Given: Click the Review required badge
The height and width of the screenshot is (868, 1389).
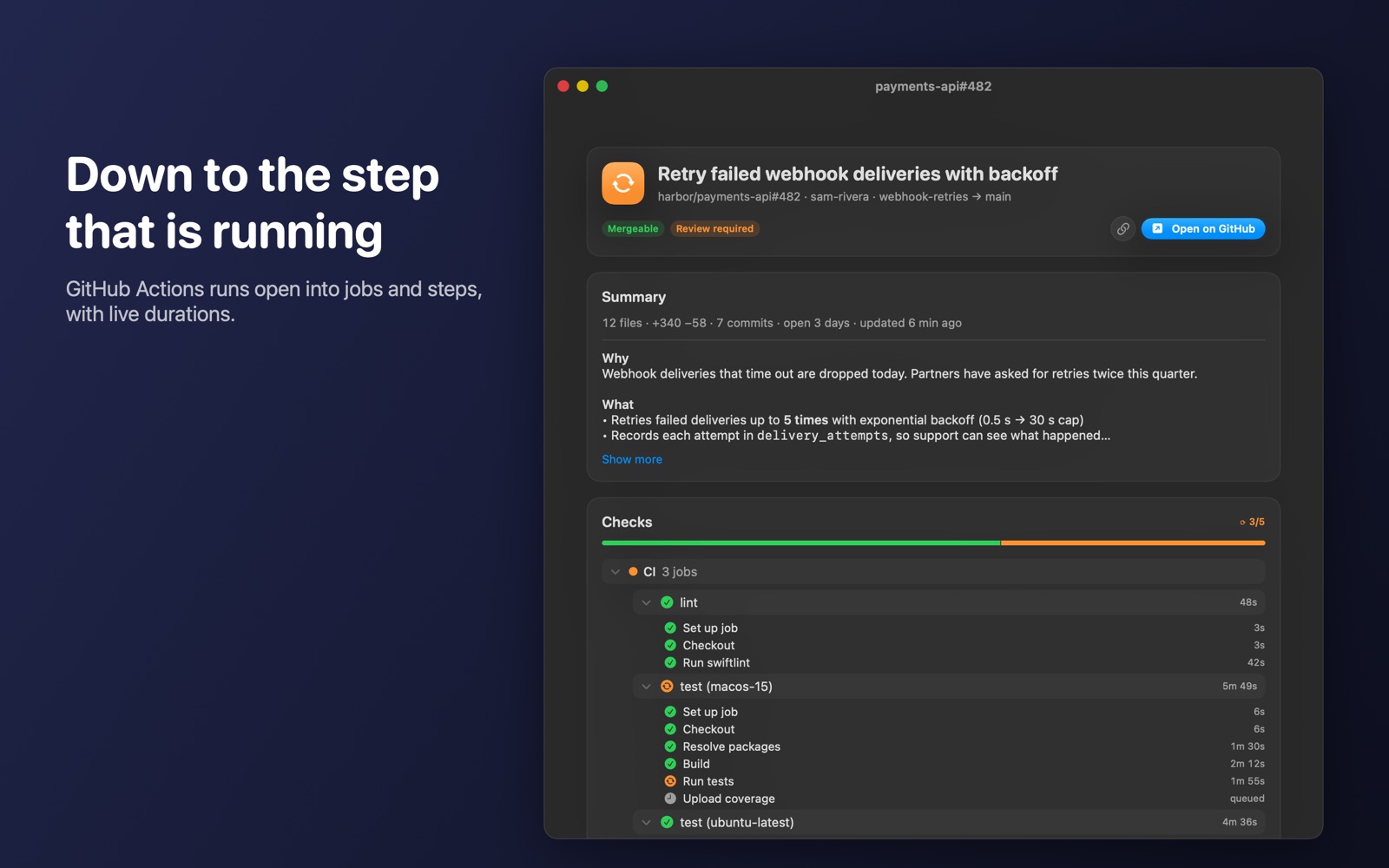Looking at the screenshot, I should (x=714, y=228).
